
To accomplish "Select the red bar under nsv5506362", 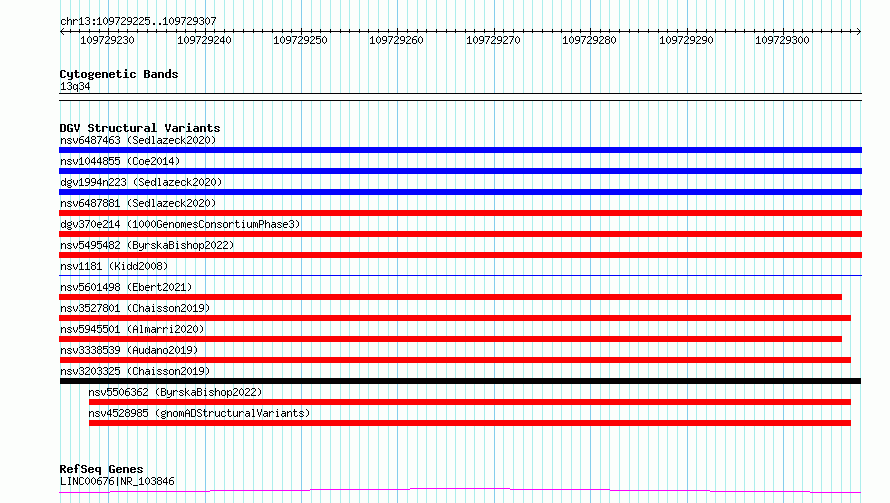I will [x=470, y=402].
